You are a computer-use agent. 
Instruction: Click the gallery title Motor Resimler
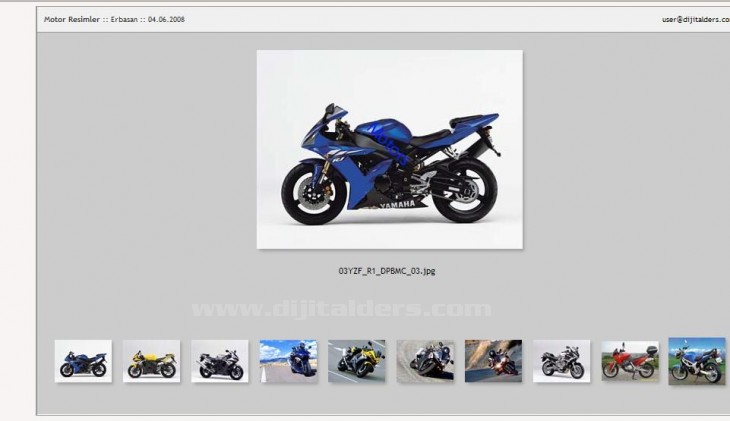tap(72, 20)
